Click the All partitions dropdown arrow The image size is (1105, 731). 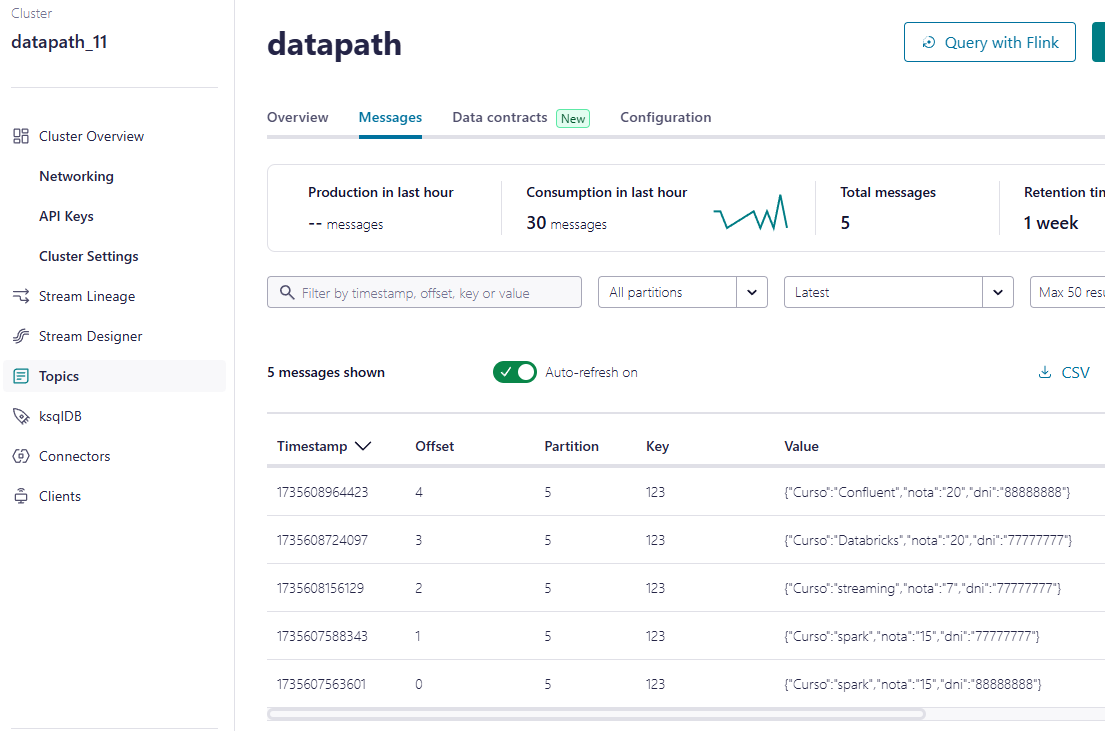pos(752,292)
